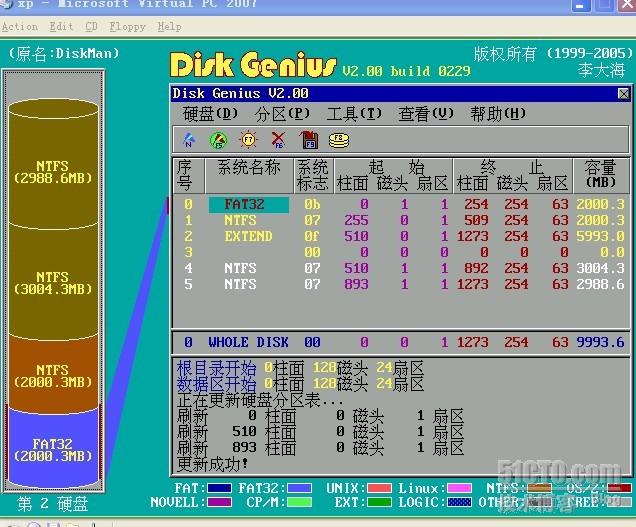Select NTFS row 5 with 2988.6 MB
Screen dimensions: 636x527
401,284
